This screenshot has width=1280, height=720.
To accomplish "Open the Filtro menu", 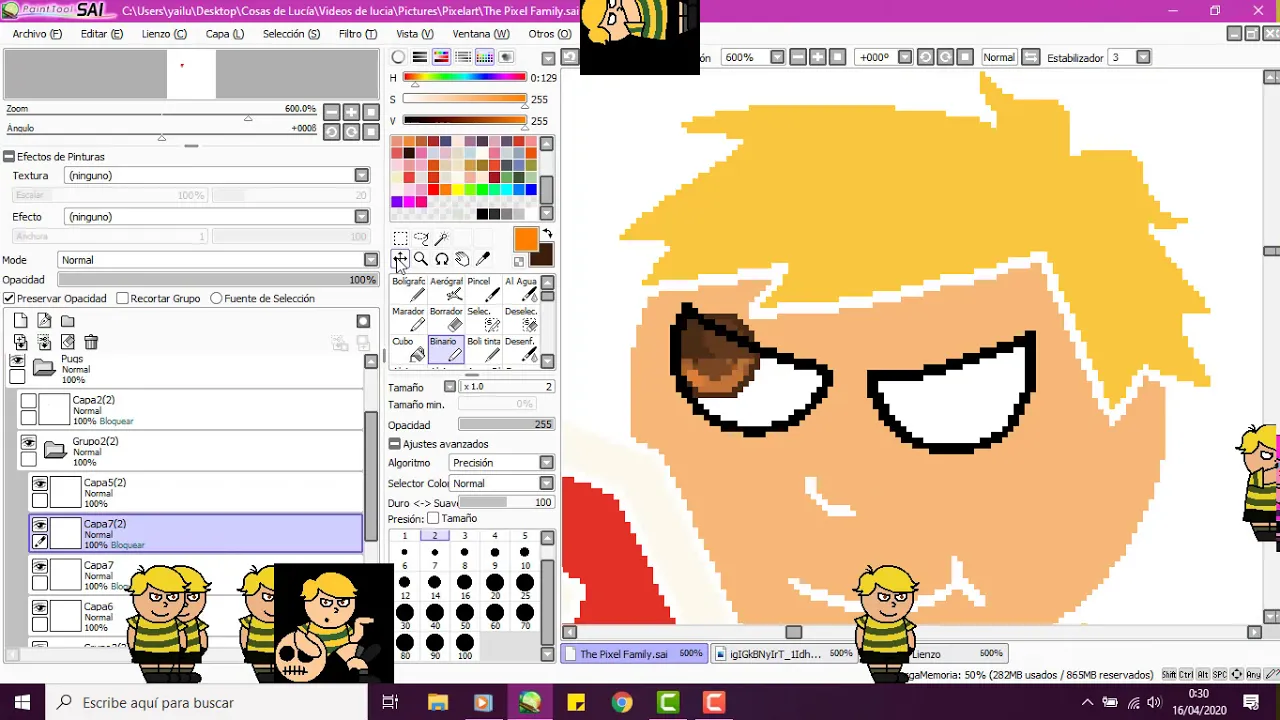I will pyautogui.click(x=358, y=34).
